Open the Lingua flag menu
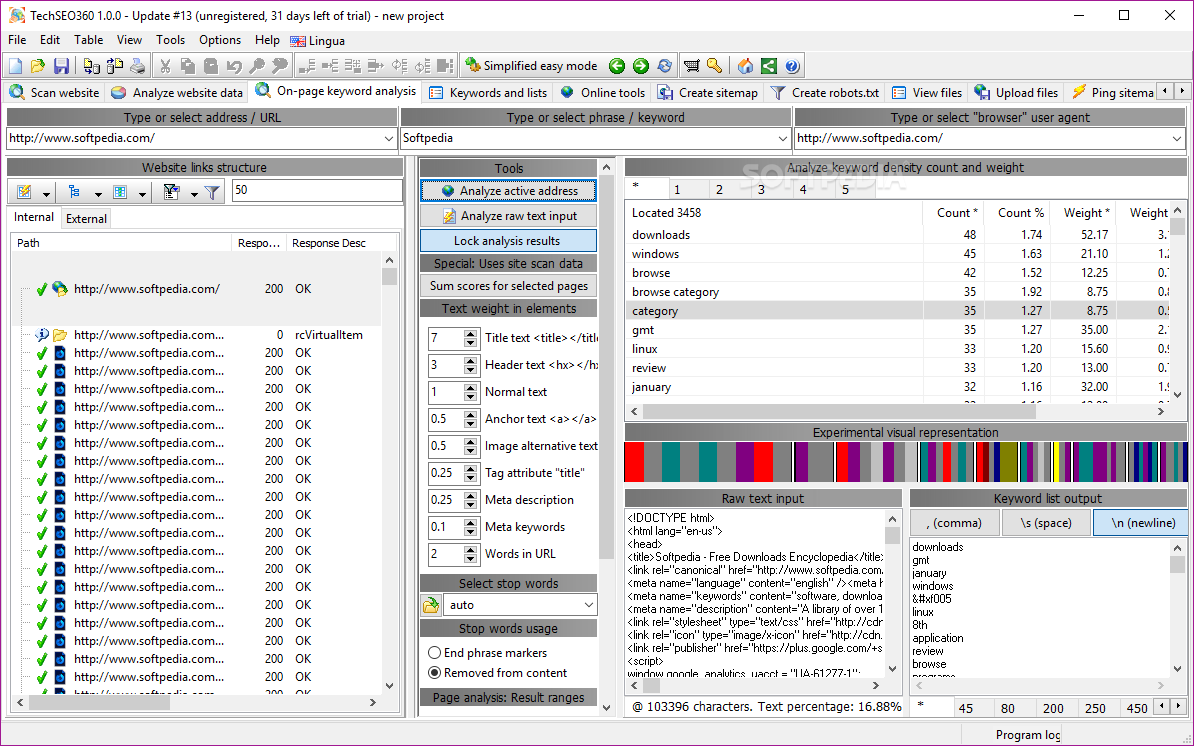Image resolution: width=1194 pixels, height=746 pixels. point(318,41)
